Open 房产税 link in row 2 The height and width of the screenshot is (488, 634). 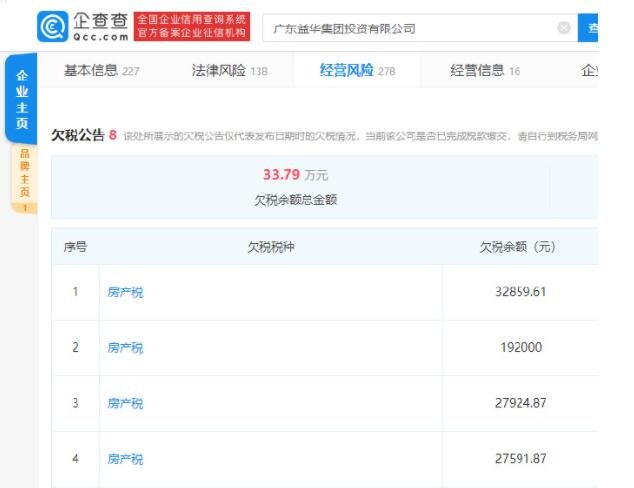125,348
